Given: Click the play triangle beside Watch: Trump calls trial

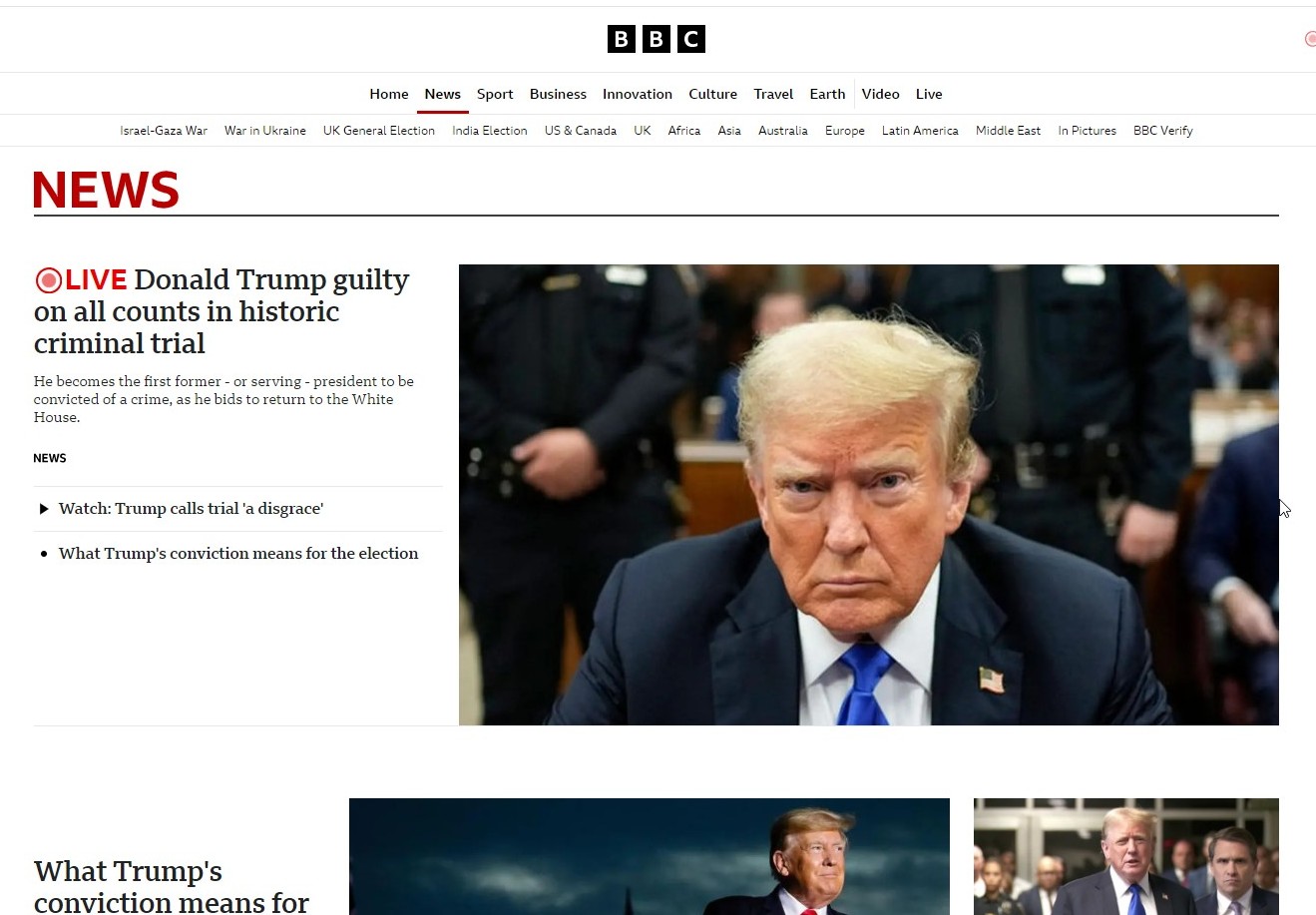Looking at the screenshot, I should (x=44, y=509).
